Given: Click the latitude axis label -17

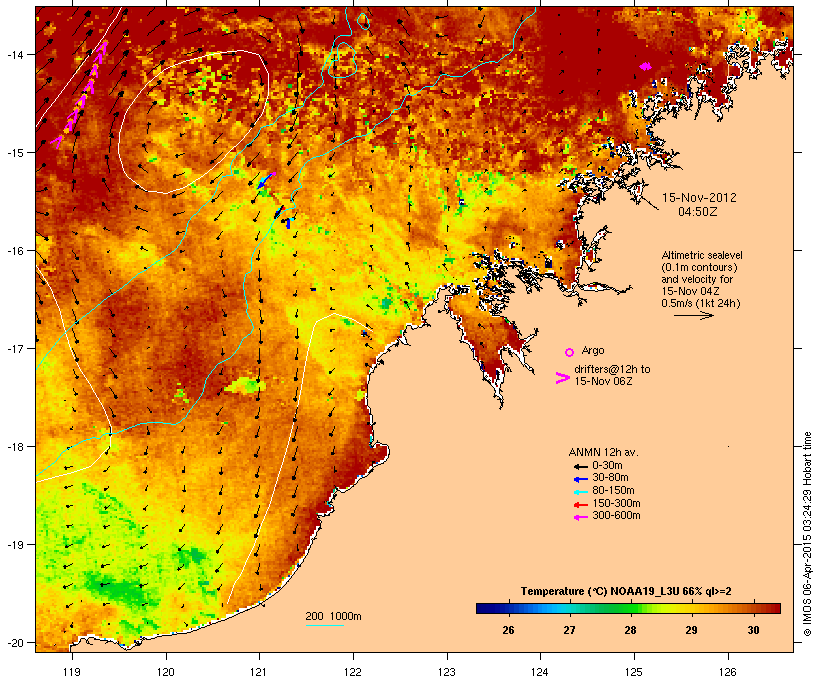Looking at the screenshot, I should pyautogui.click(x=15, y=348).
